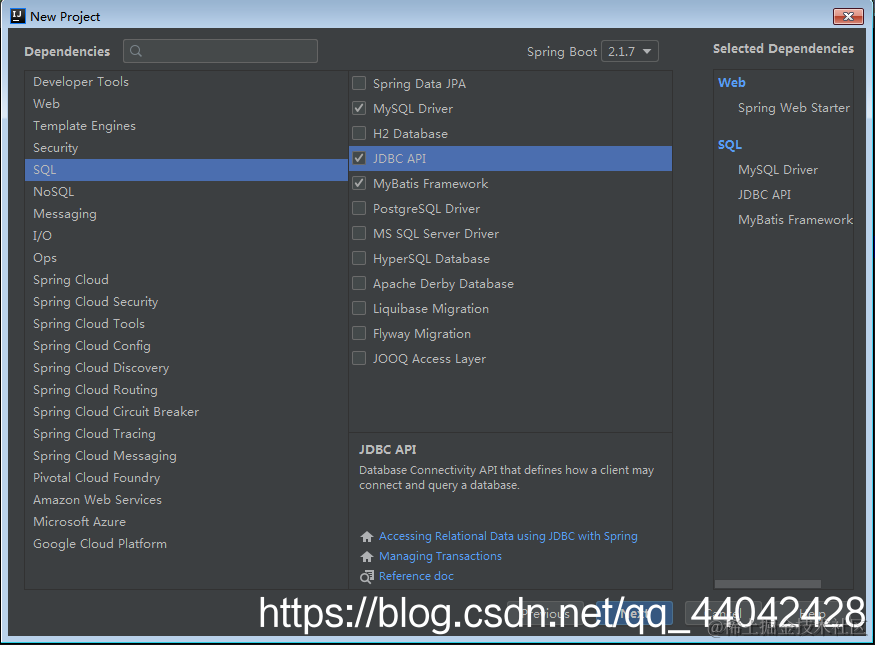
Task: Switch to the NoSQL category
Action: (186, 192)
